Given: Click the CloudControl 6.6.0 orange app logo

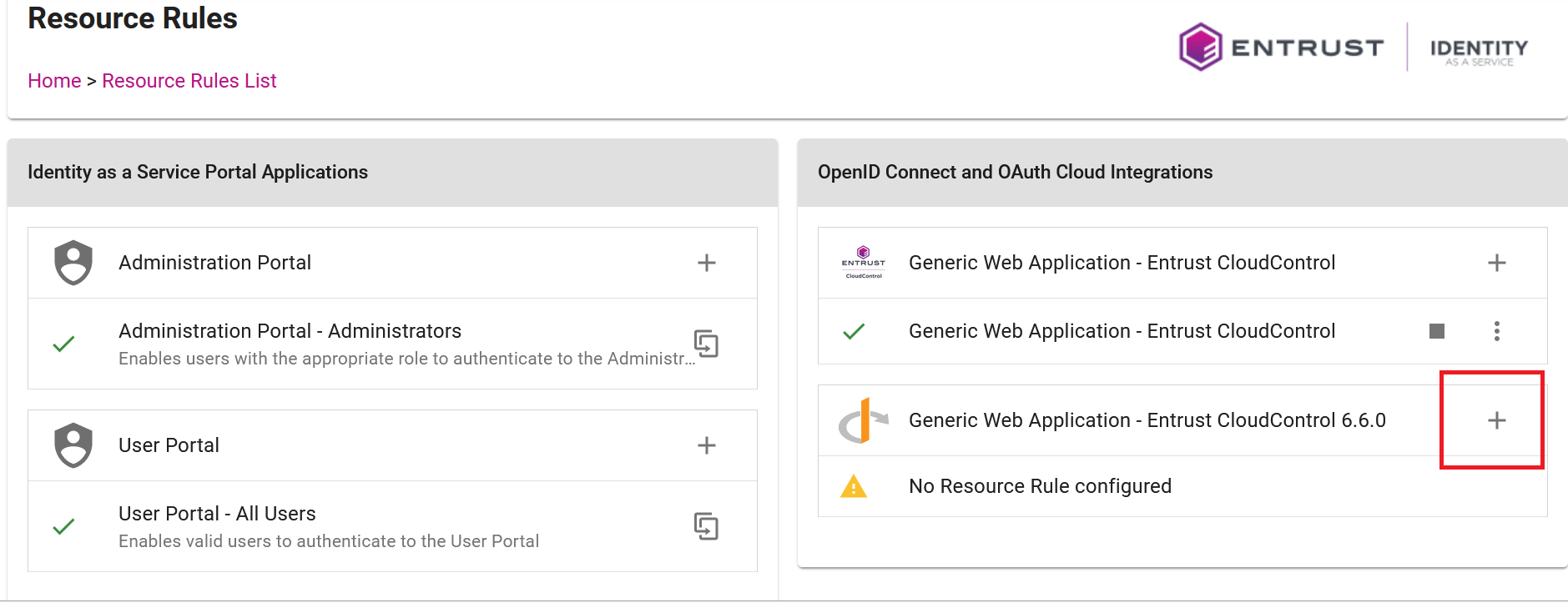Looking at the screenshot, I should pyautogui.click(x=864, y=420).
